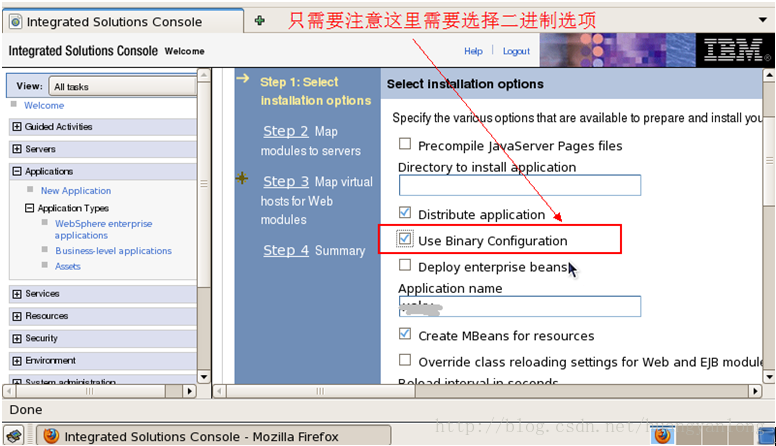Select Step 1 Select installation options
Image resolution: width=776 pixels, height=446 pixels.
pyautogui.click(x=315, y=91)
